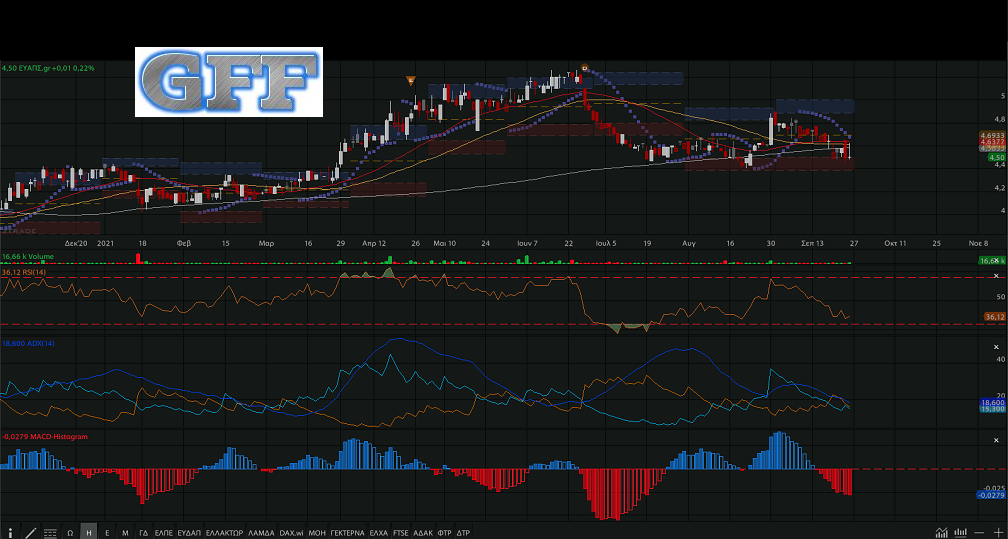Open the info icon in bottom toolbar
The image size is (1008, 539).
tap(10, 533)
